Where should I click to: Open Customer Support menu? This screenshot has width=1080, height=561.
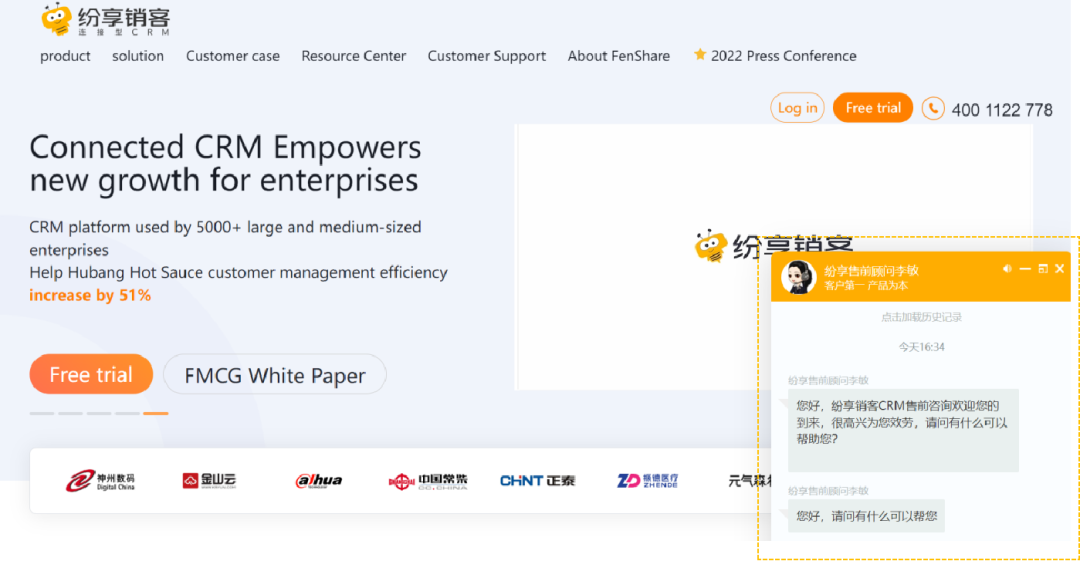(486, 57)
